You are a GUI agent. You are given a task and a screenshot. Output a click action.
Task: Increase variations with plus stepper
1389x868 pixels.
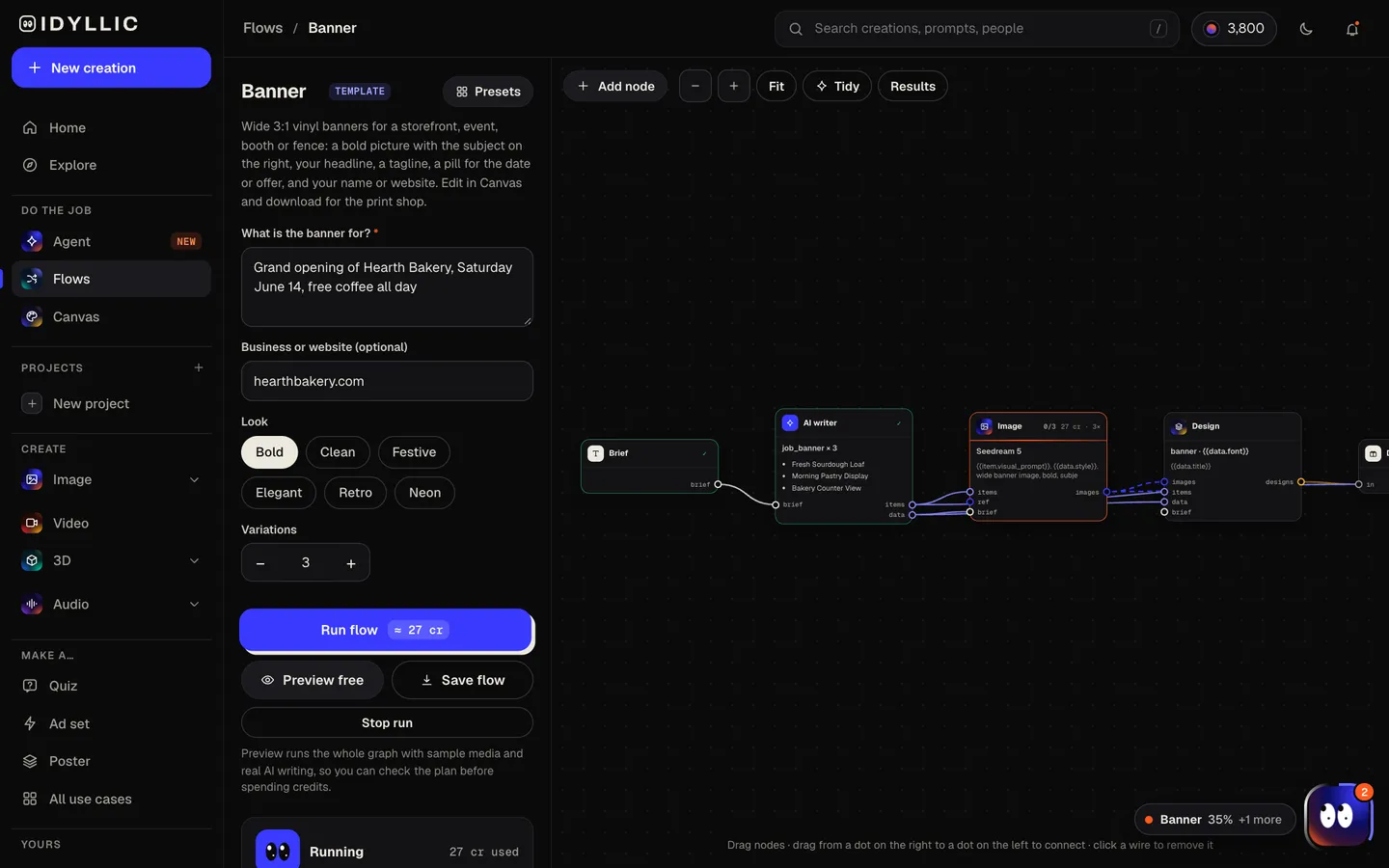(351, 563)
